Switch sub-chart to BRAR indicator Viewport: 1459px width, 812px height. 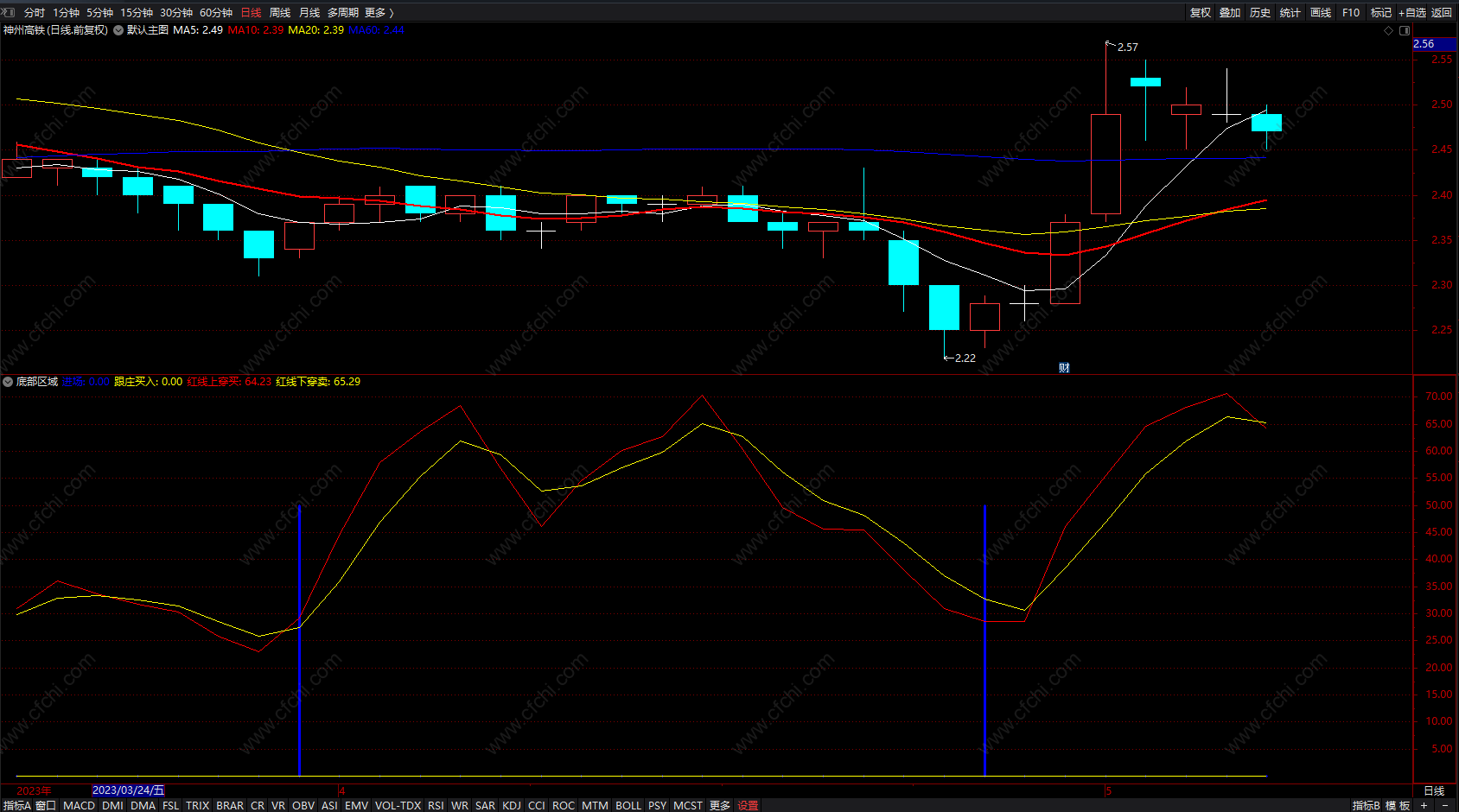[x=230, y=805]
